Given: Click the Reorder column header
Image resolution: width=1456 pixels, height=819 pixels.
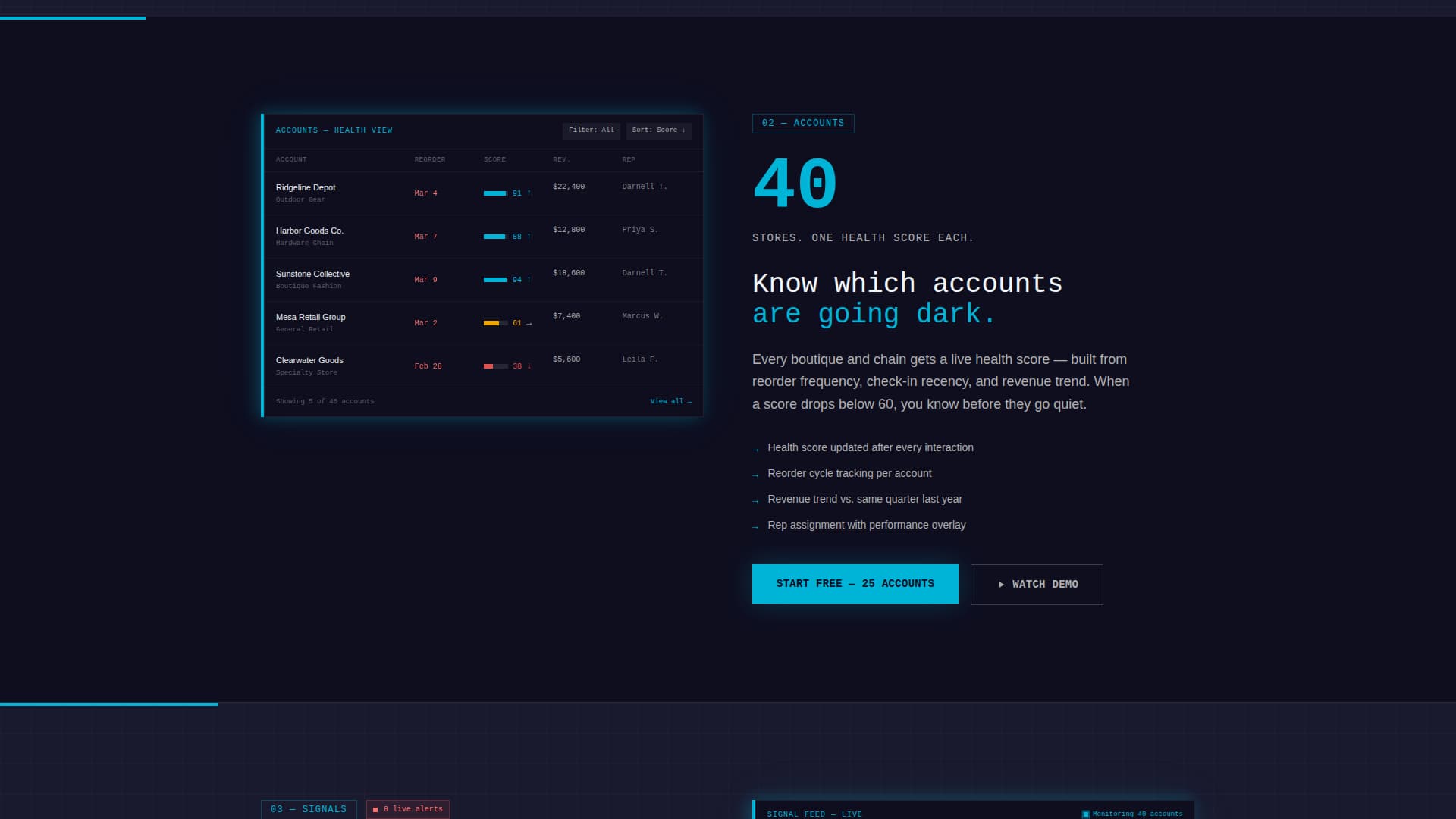Looking at the screenshot, I should pyautogui.click(x=430, y=159).
